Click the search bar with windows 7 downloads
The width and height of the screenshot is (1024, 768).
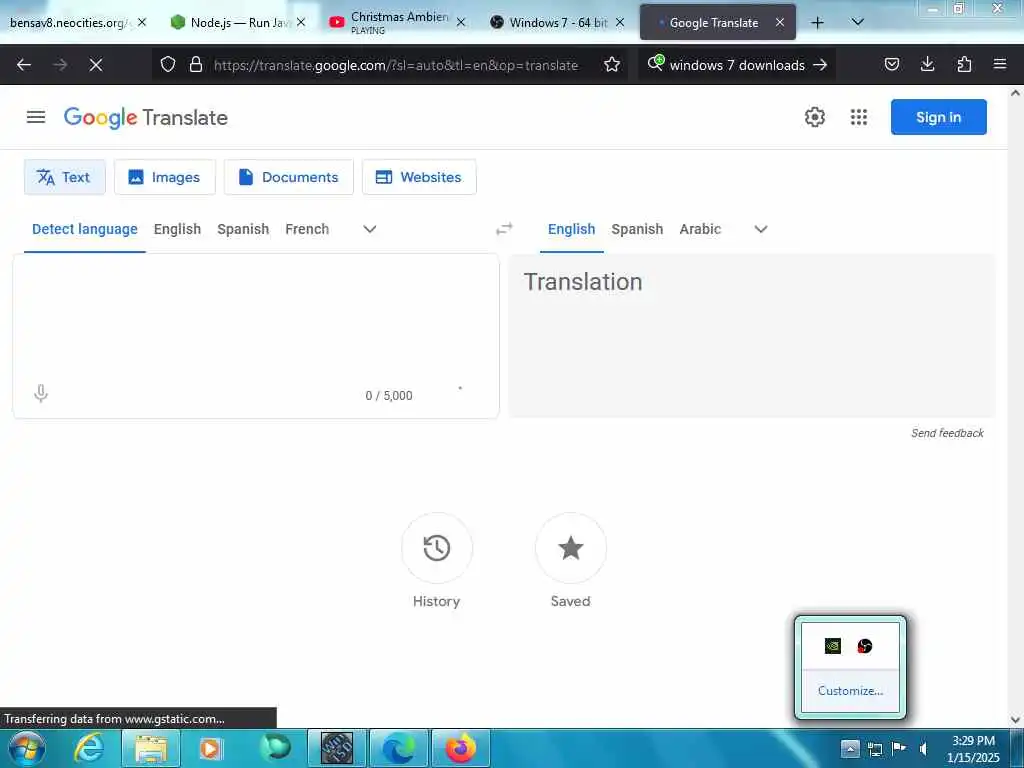(737, 65)
